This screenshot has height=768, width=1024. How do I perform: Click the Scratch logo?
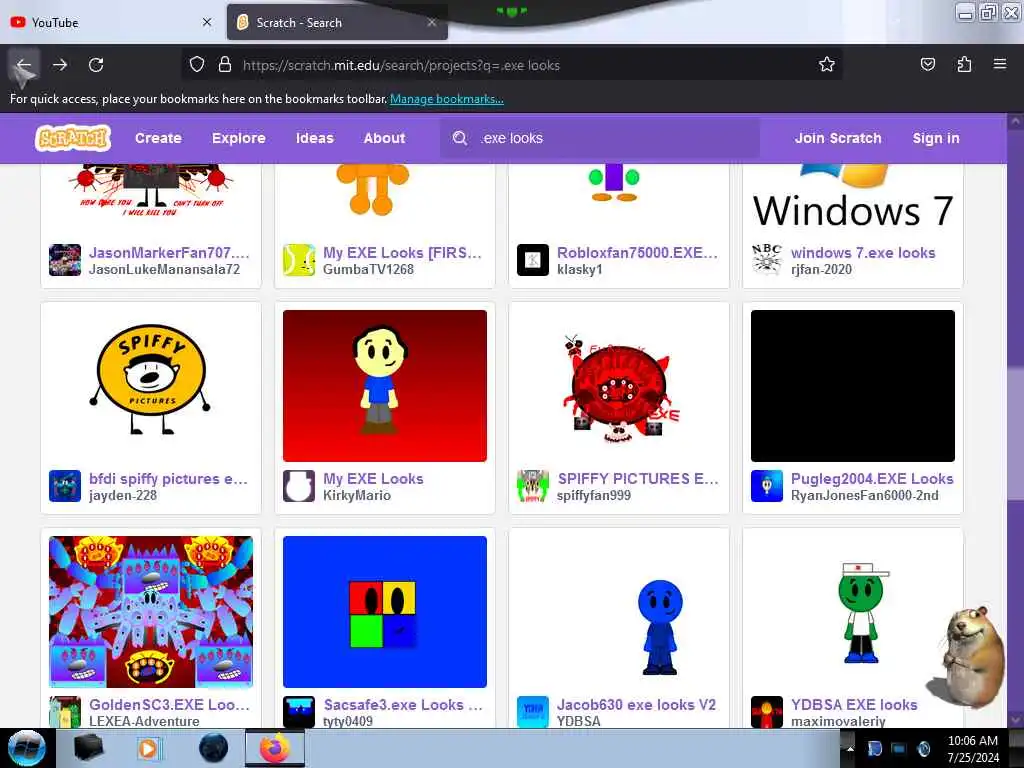72,138
